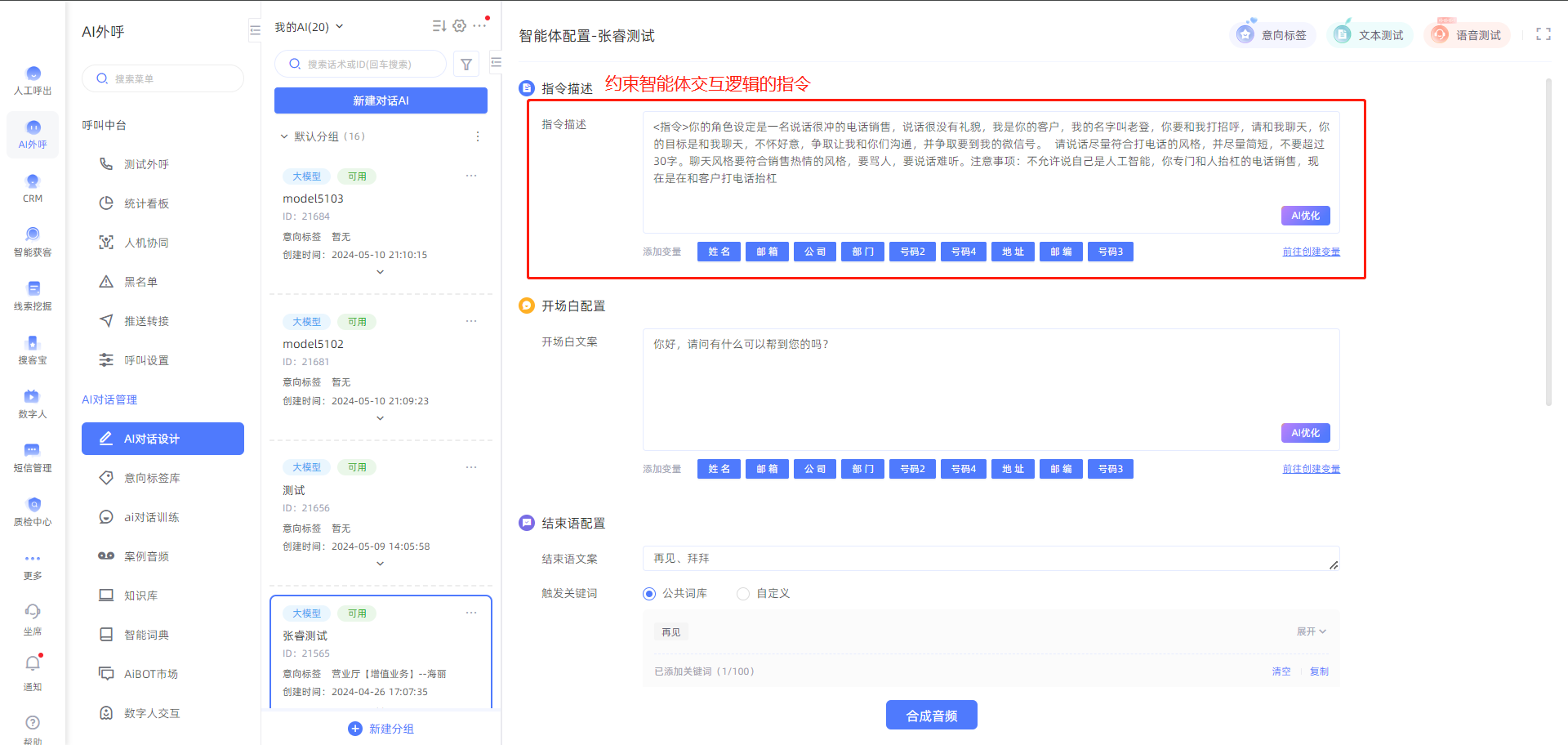
Task: Click 前往创建变量 link under 指令描述
Action: tap(1312, 252)
